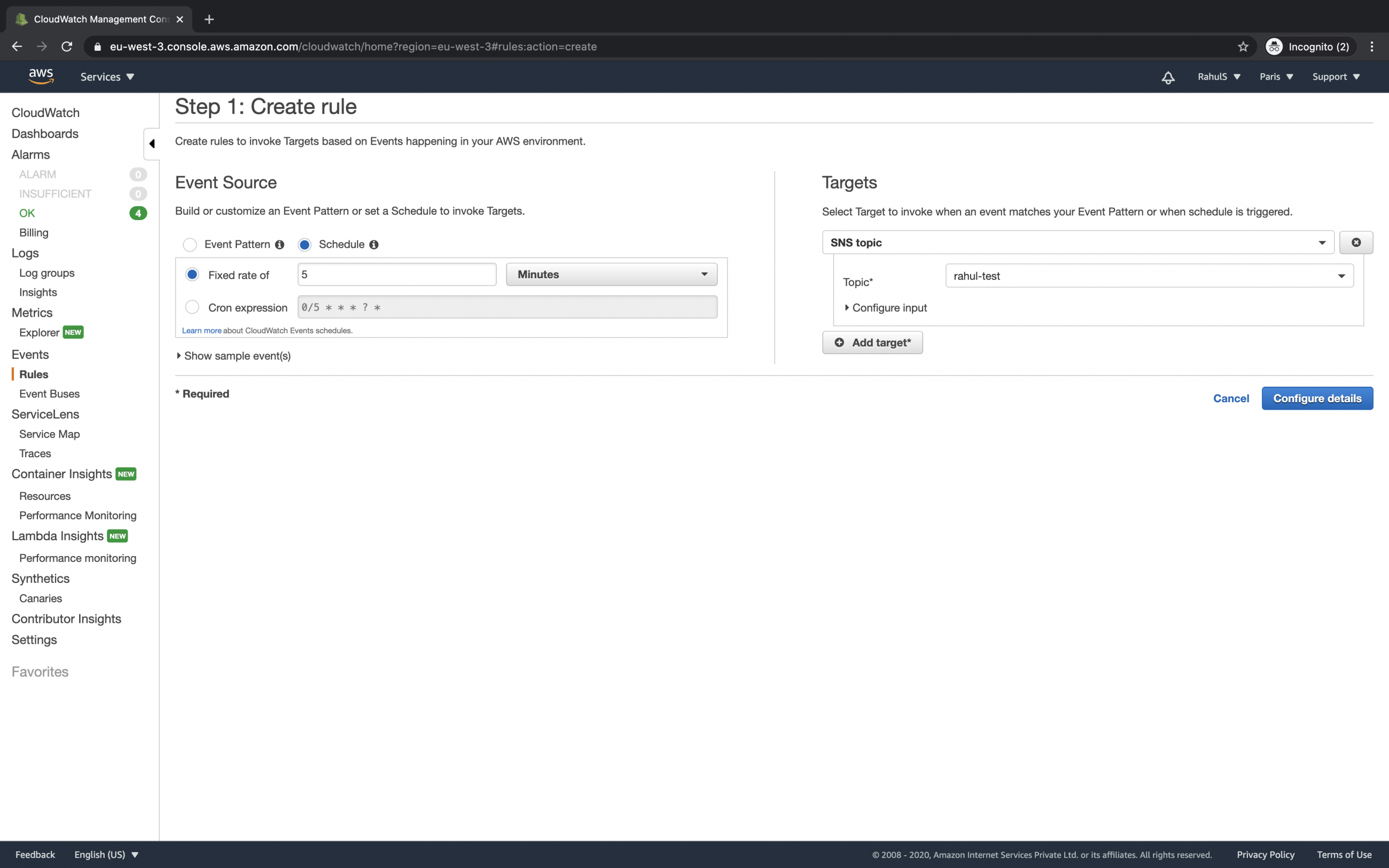Open the English (US) language selector
Viewport: 1389px width, 868px height.
coord(106,854)
